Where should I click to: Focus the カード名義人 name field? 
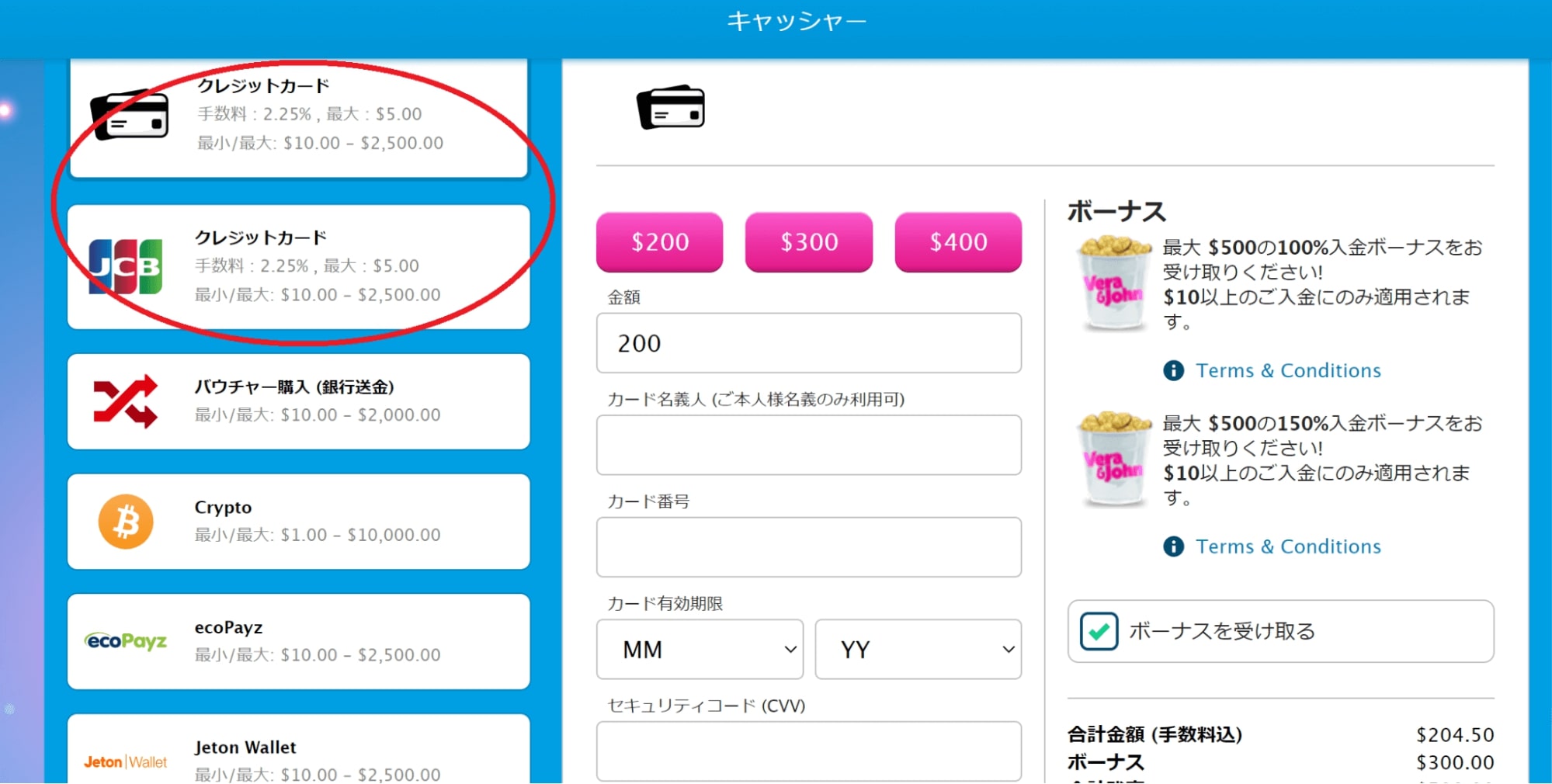(808, 445)
